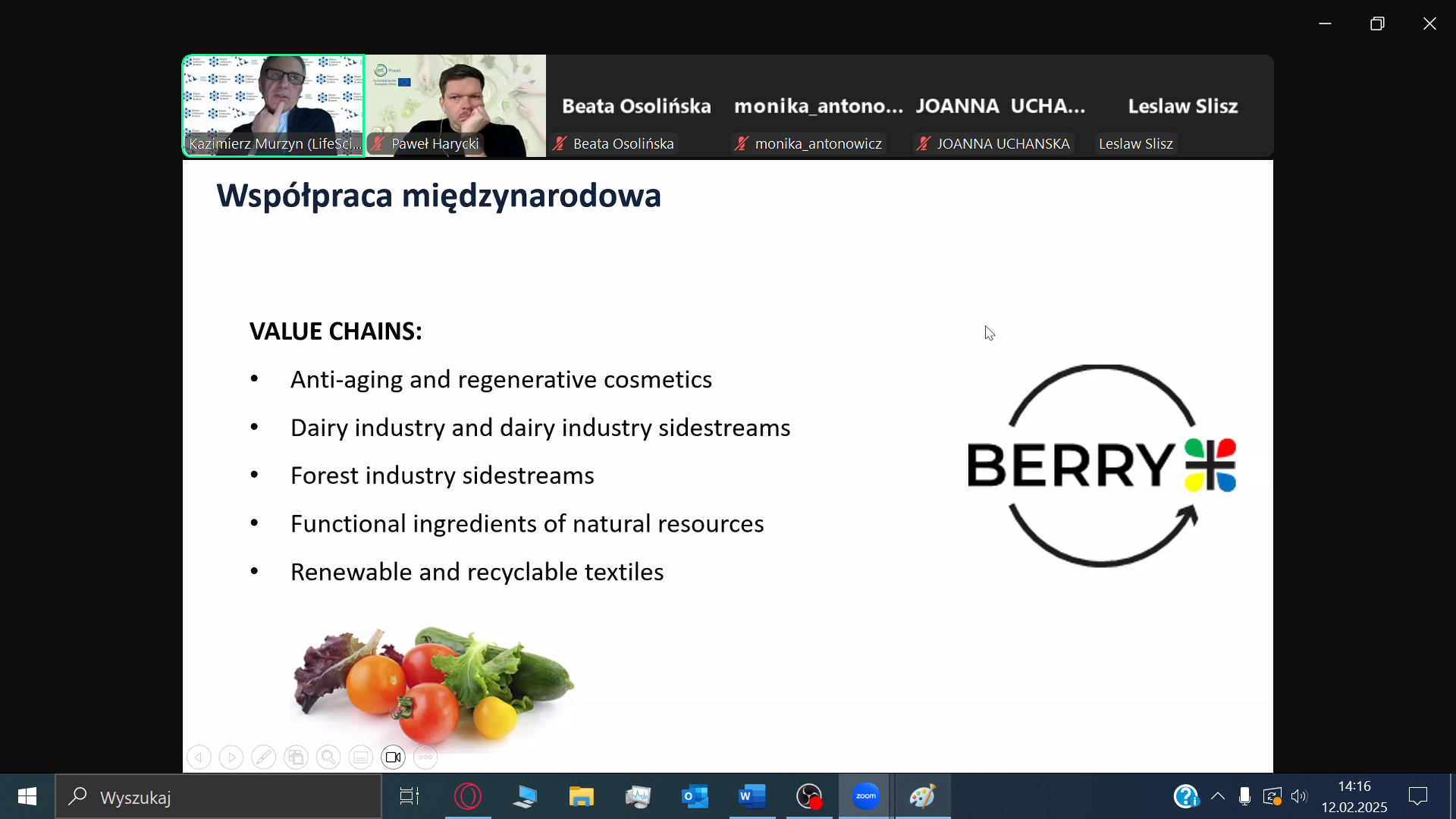Open OBS Studio taskbar icon

pos(809,796)
